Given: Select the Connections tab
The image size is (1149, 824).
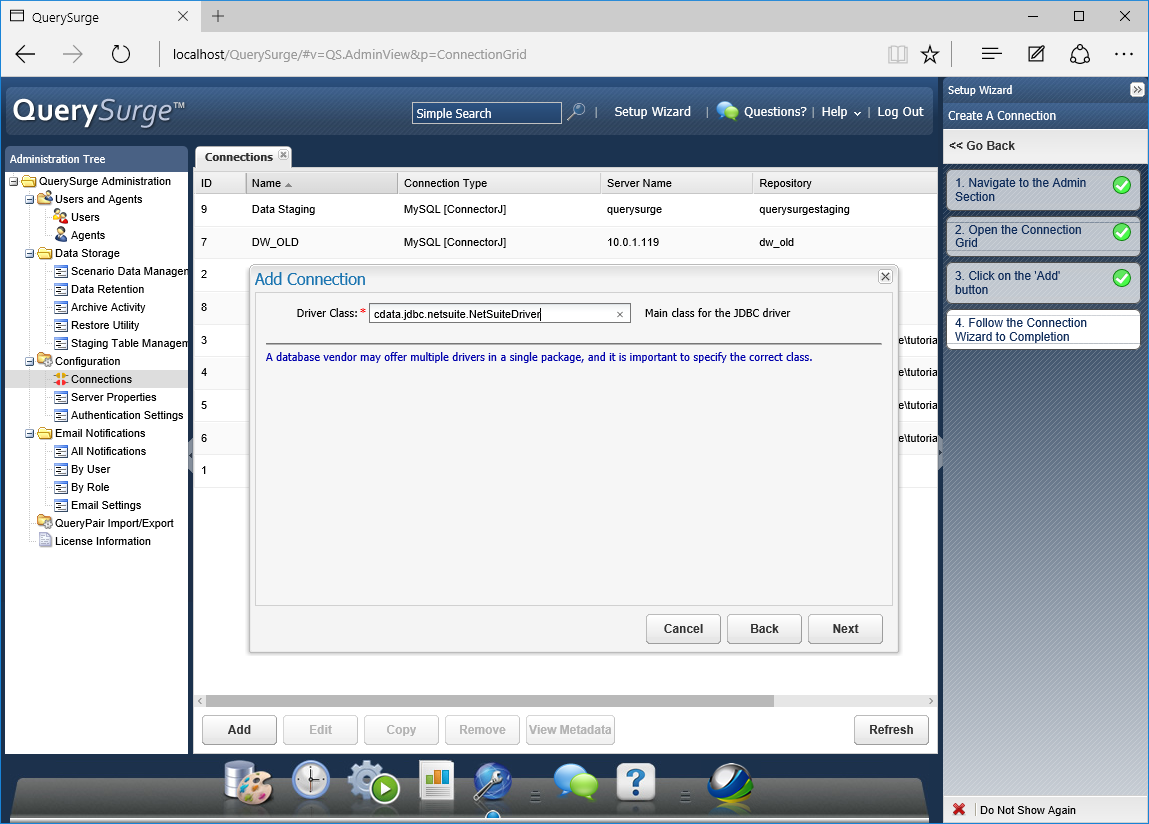Looking at the screenshot, I should click(x=239, y=157).
